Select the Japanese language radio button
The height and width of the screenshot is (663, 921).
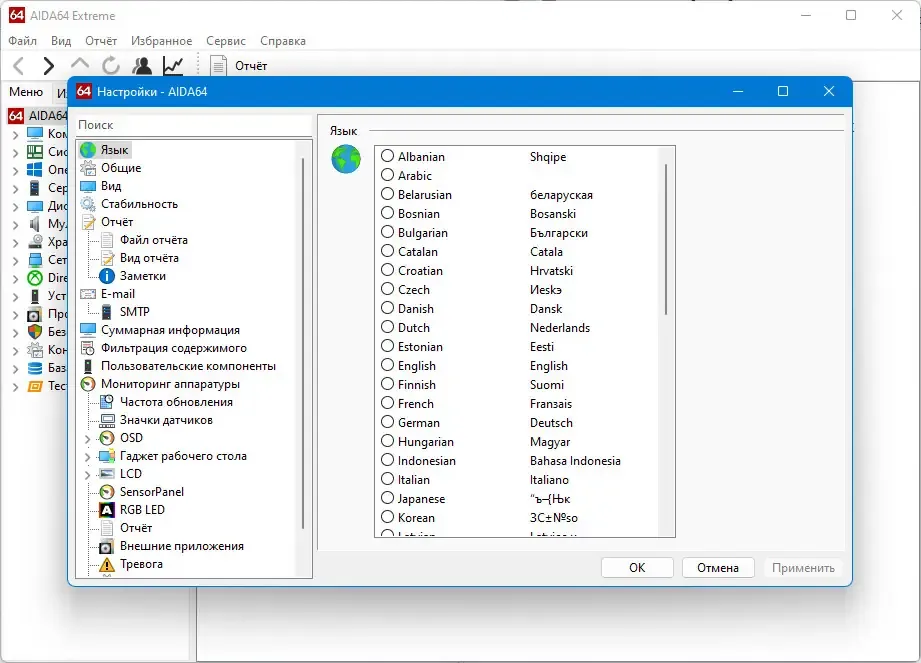click(x=387, y=498)
